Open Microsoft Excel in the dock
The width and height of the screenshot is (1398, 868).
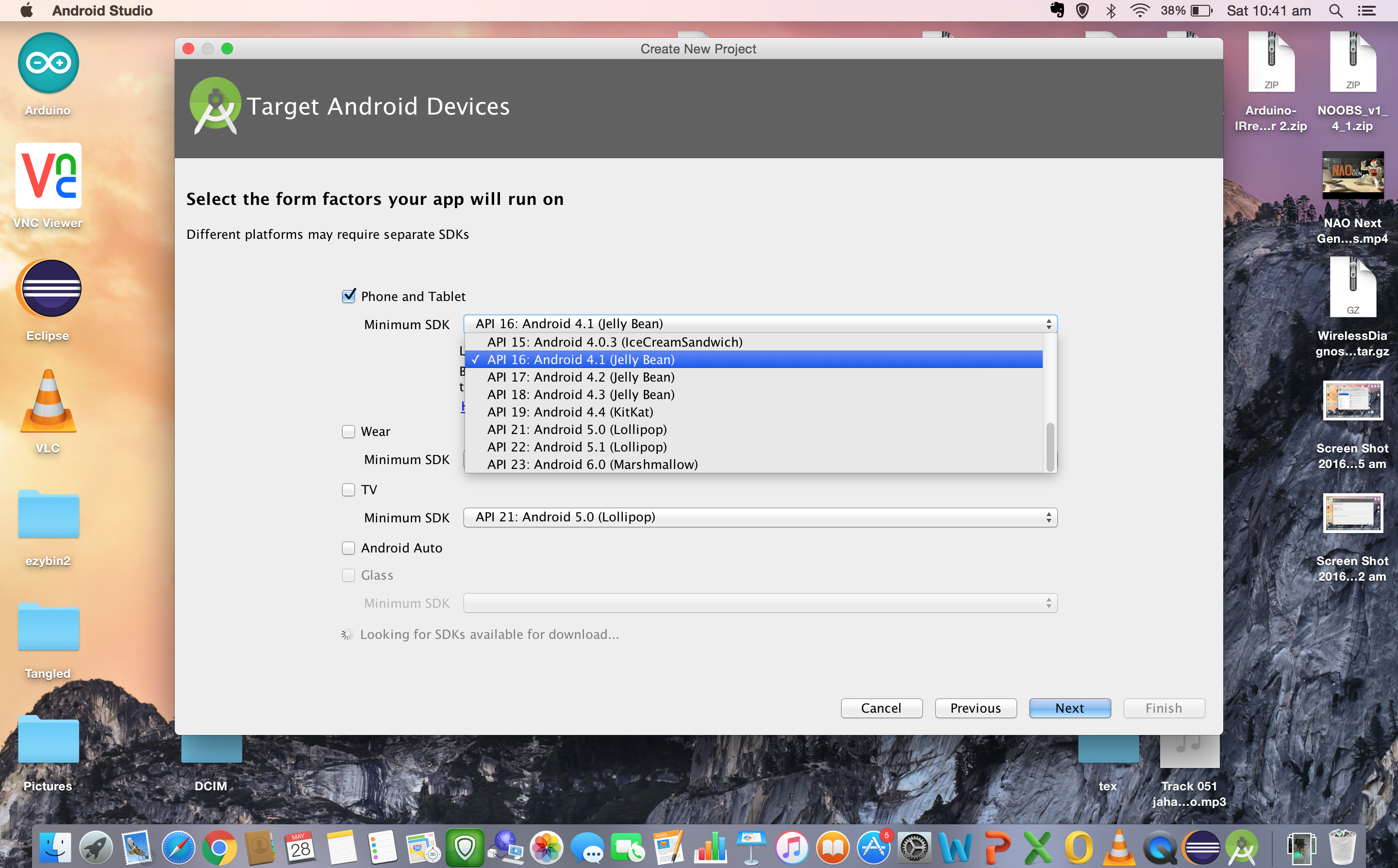[1038, 847]
